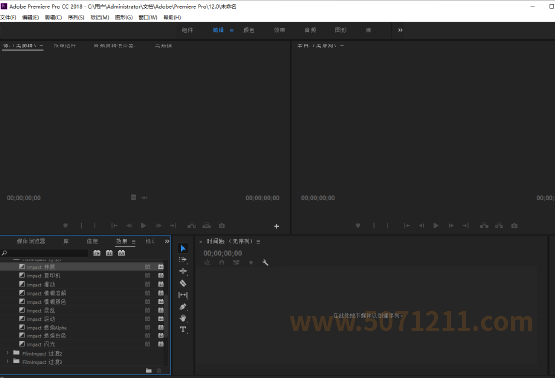Select the Selection arrow tool
Image resolution: width=555 pixels, height=378 pixels.
click(x=183, y=248)
